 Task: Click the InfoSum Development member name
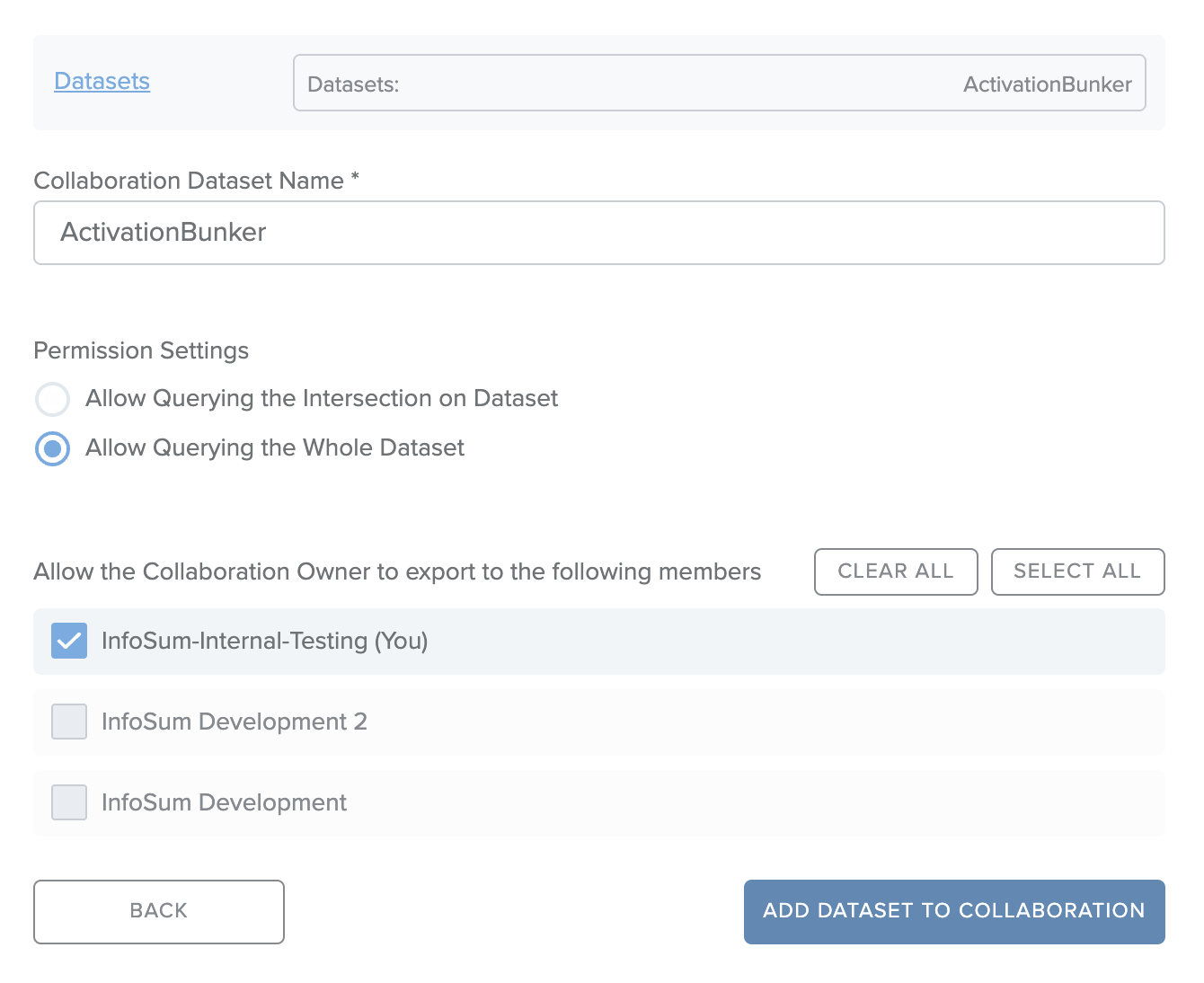coord(224,802)
